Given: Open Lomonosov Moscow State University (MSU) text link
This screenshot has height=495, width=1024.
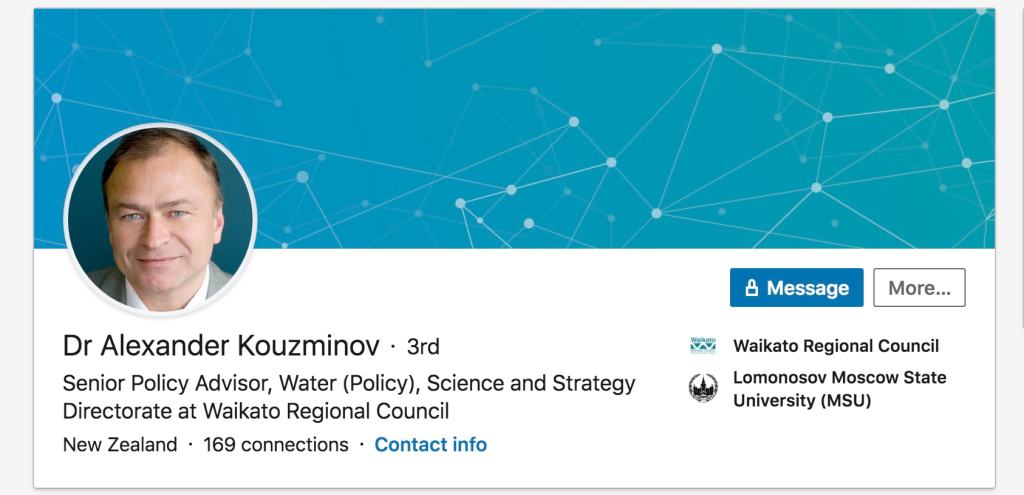Looking at the screenshot, I should (x=838, y=389).
